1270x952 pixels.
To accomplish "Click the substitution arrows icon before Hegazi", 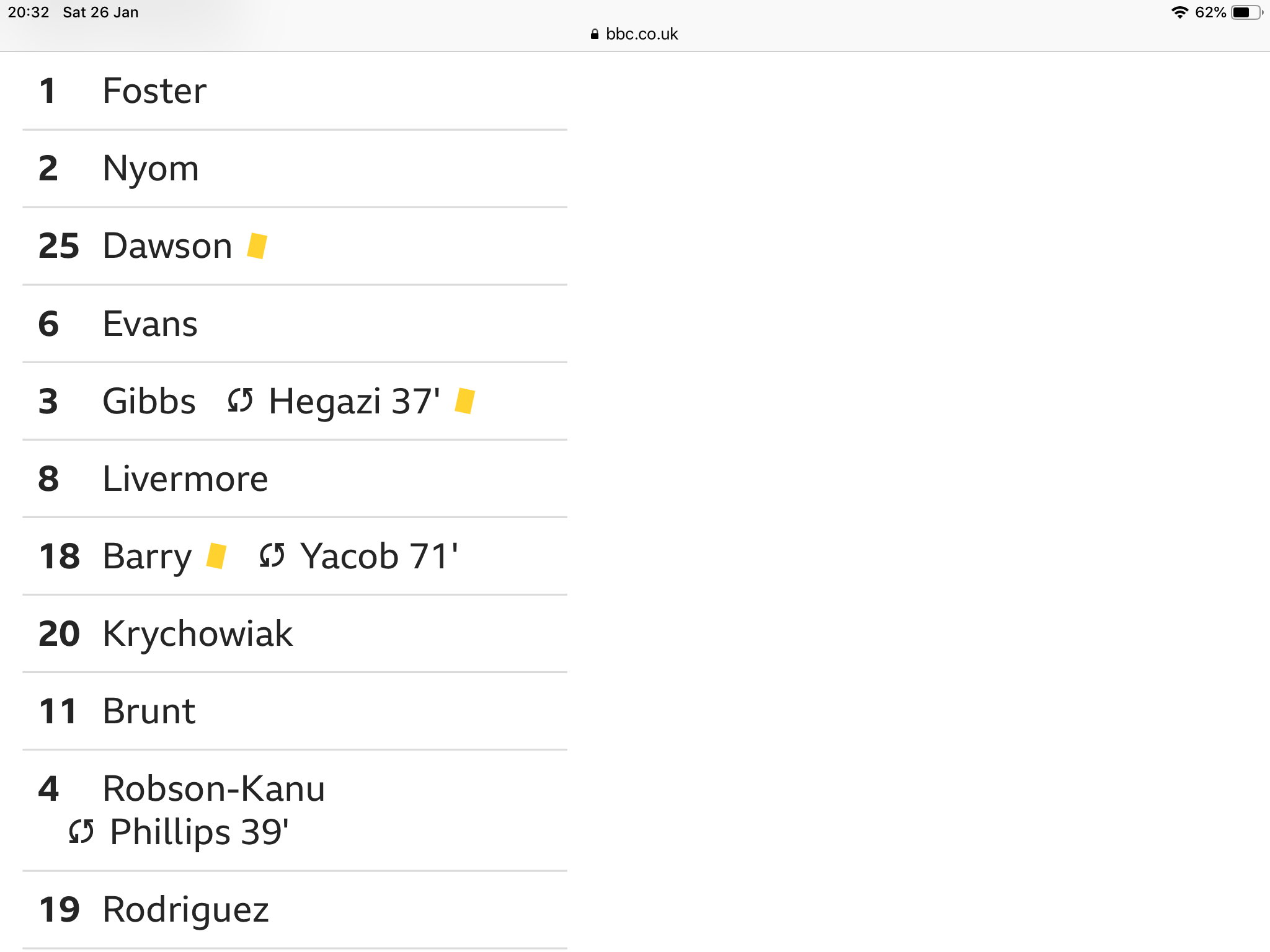I will (240, 400).
